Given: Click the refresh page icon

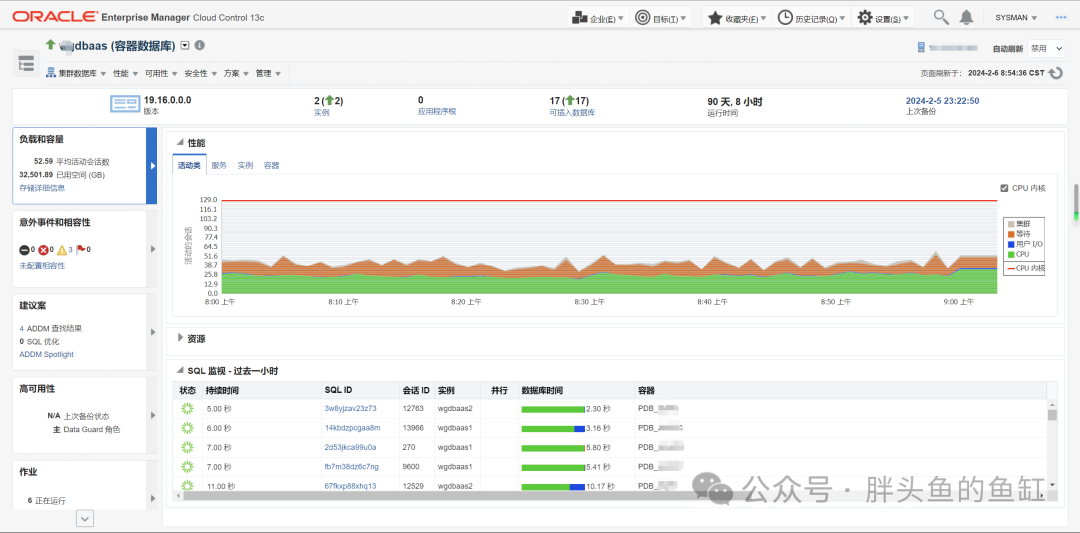Looking at the screenshot, I should (1056, 72).
